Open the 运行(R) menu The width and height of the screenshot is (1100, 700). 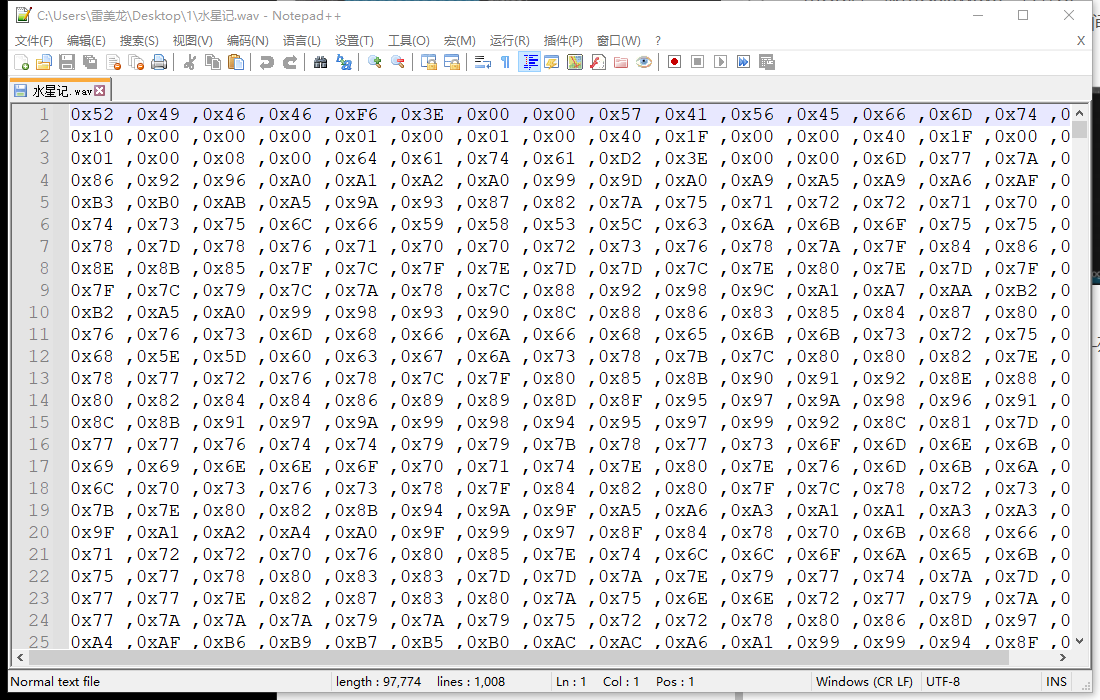point(509,41)
